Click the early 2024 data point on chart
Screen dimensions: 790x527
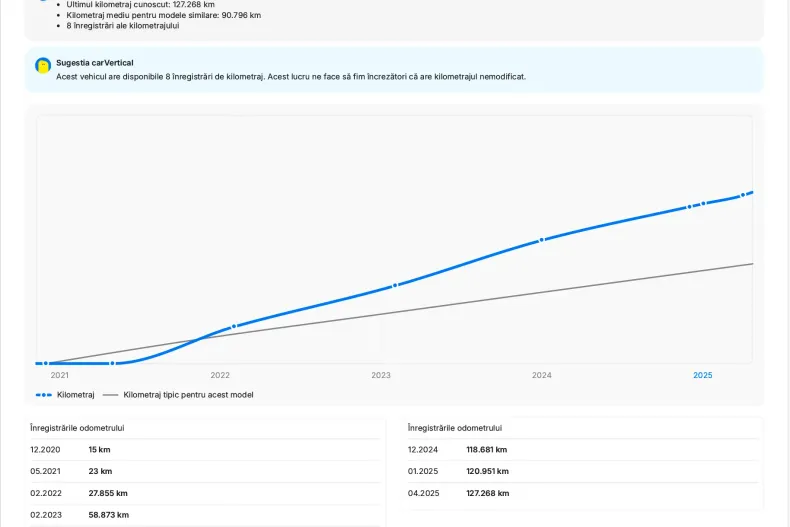pos(542,240)
